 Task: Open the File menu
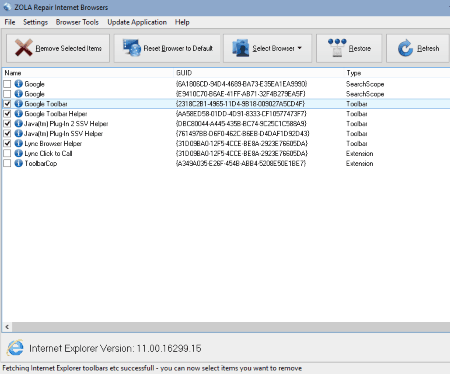(x=10, y=22)
